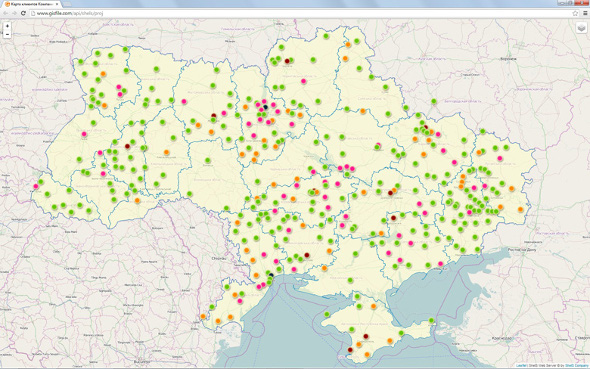Go forward with the browser forward arrow
Viewport: 590px width, 369px height.
click(14, 13)
